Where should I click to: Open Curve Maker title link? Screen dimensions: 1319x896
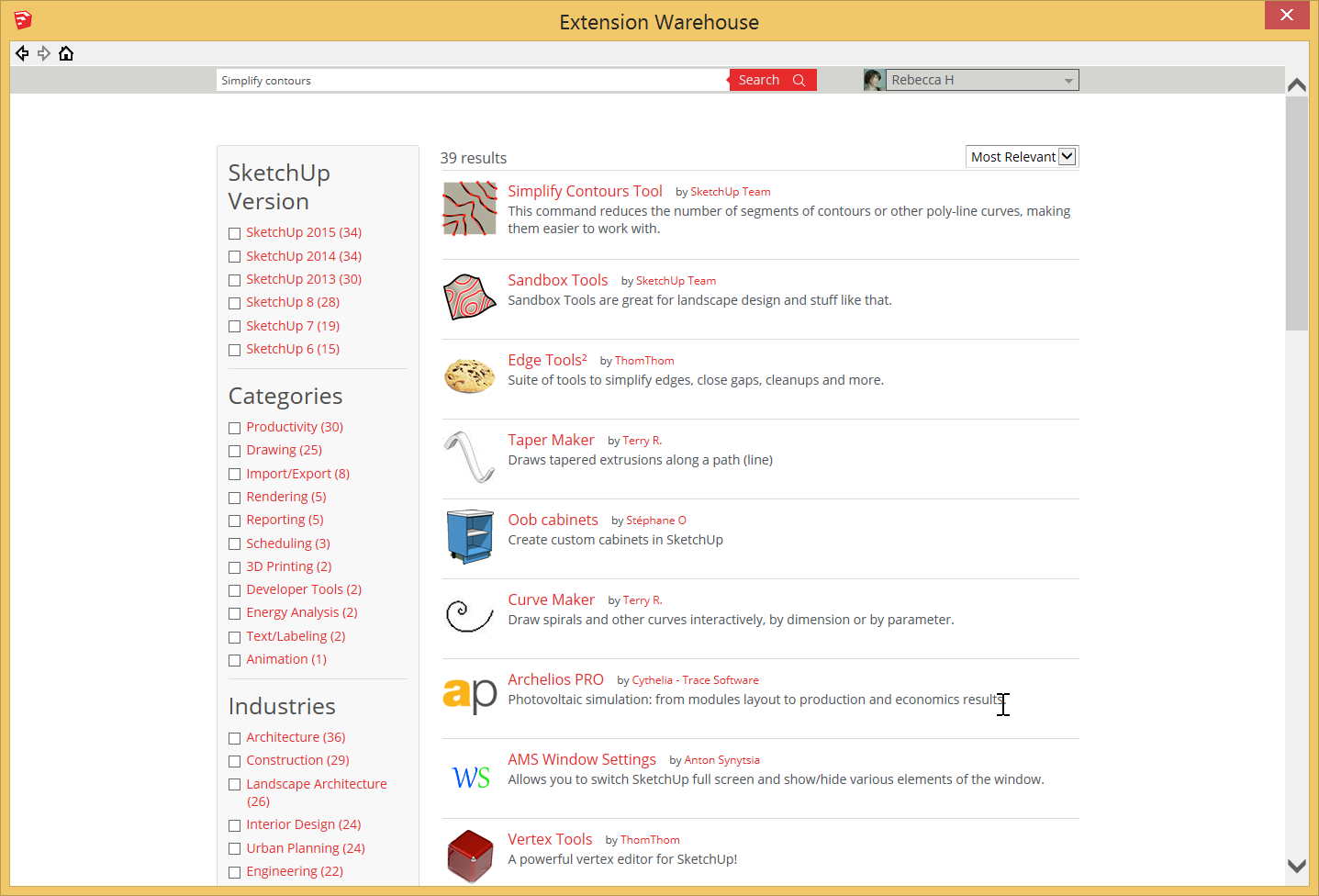(x=551, y=599)
